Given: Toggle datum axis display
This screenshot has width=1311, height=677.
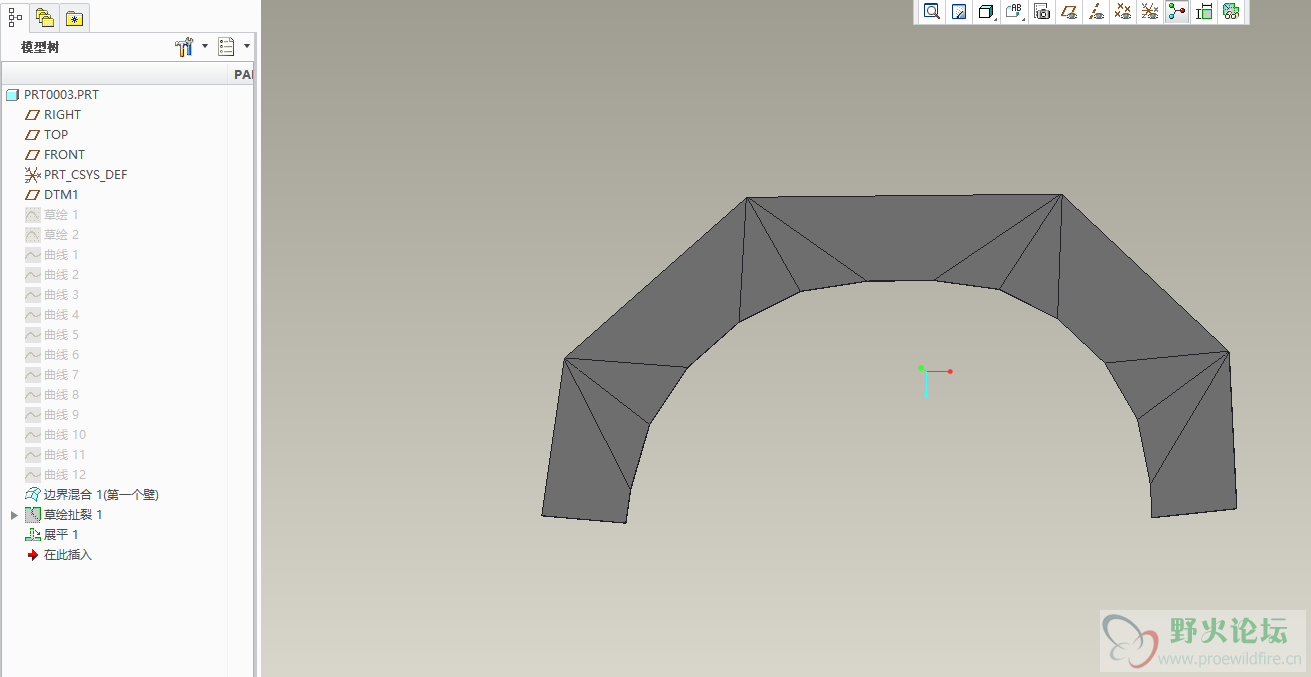Looking at the screenshot, I should point(1096,12).
